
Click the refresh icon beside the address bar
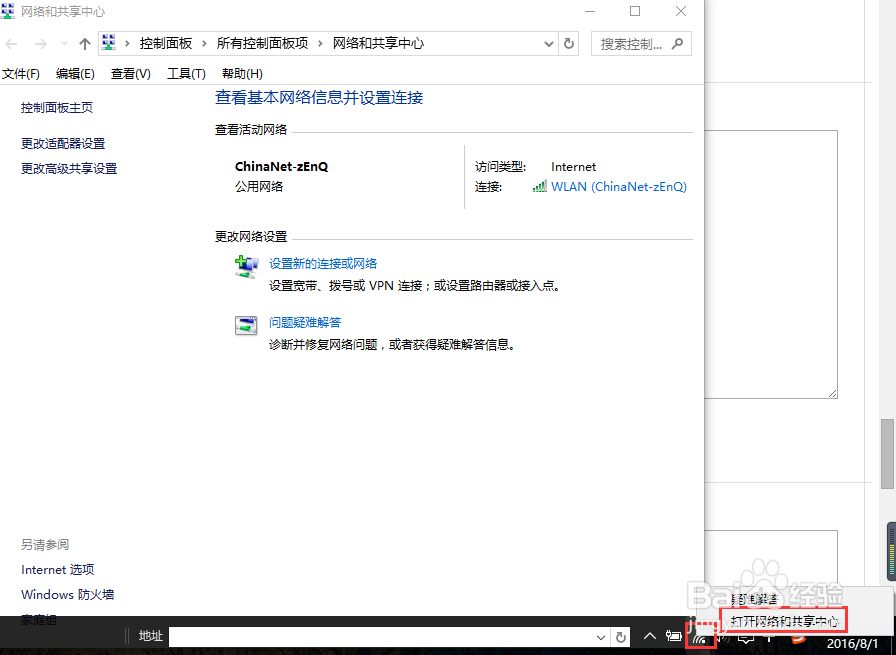point(568,43)
